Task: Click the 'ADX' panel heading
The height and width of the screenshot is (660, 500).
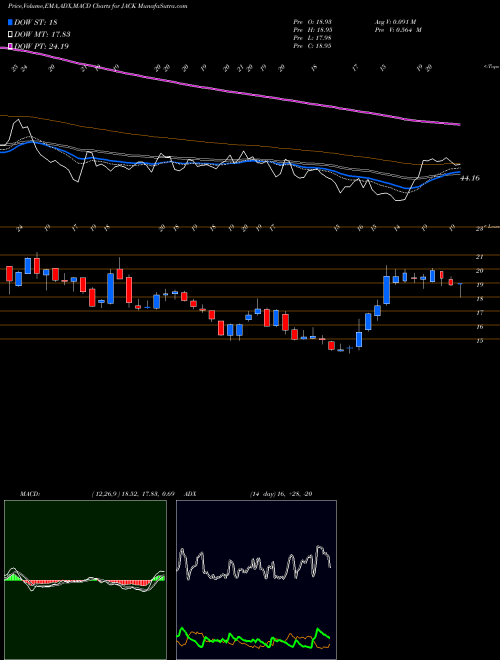Action: coord(190,494)
